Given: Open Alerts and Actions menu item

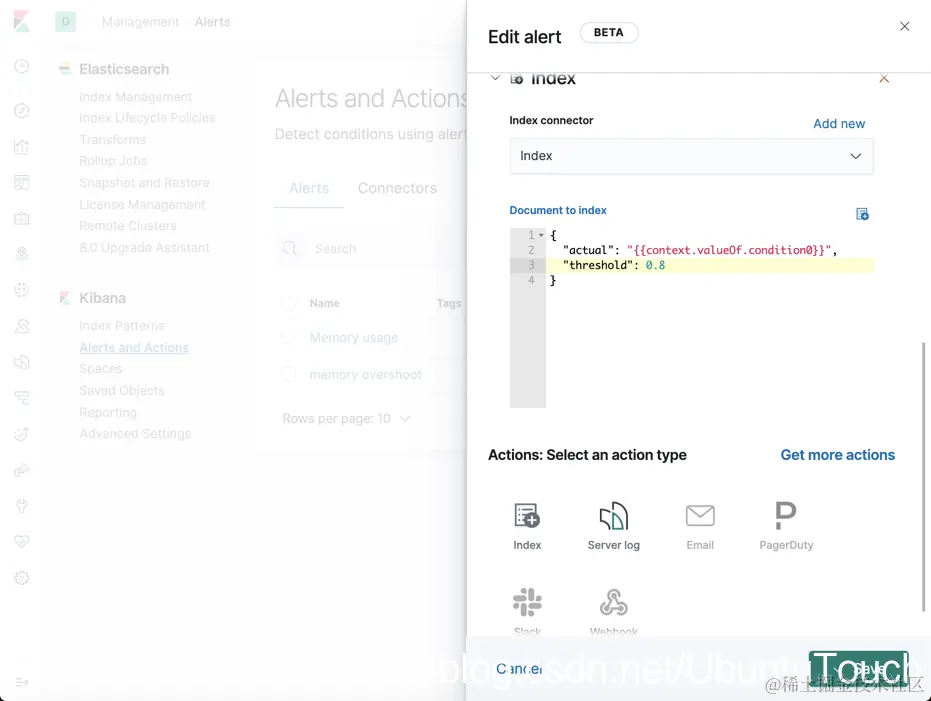Looking at the screenshot, I should click(134, 348).
